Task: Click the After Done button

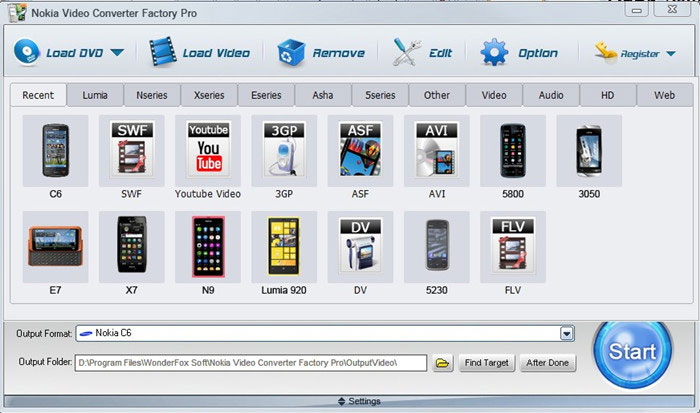Action: (547, 363)
